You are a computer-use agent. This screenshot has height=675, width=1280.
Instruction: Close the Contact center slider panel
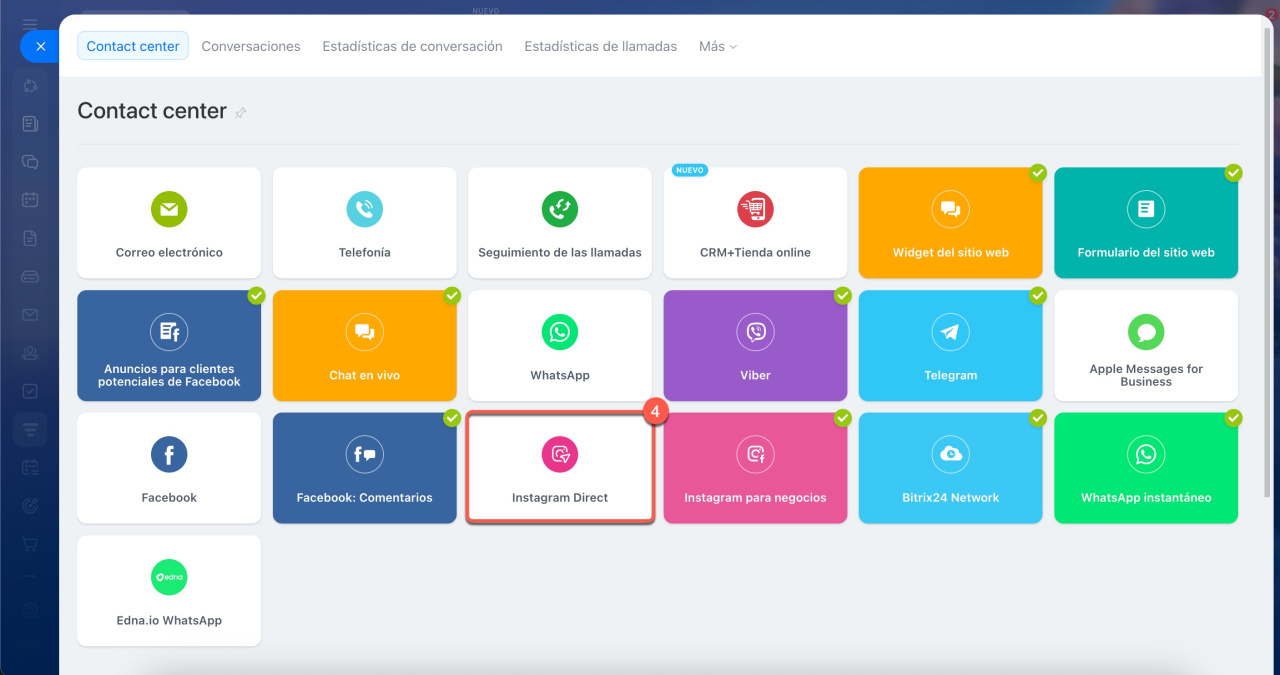click(40, 46)
